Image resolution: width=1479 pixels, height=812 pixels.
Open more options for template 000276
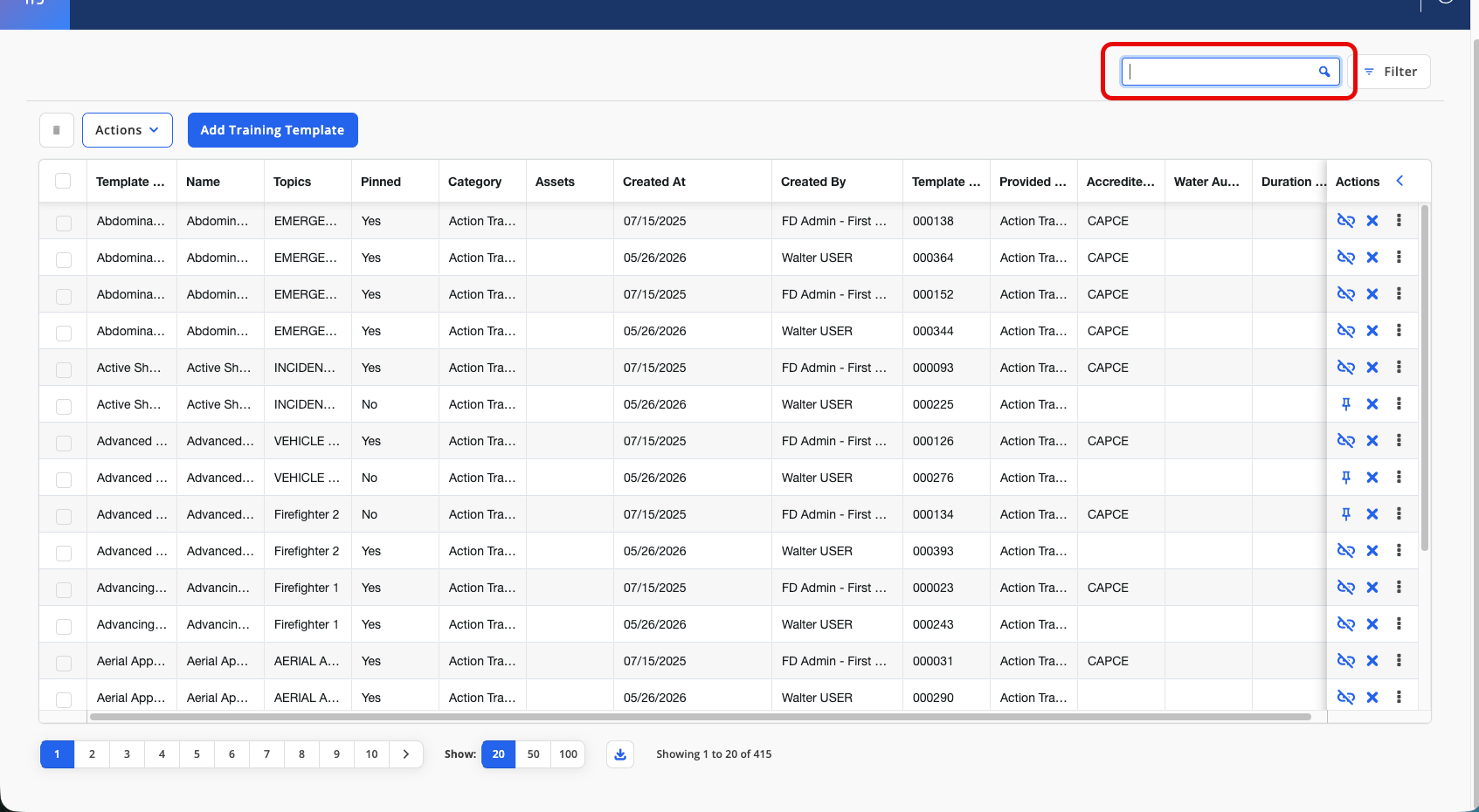click(1399, 478)
